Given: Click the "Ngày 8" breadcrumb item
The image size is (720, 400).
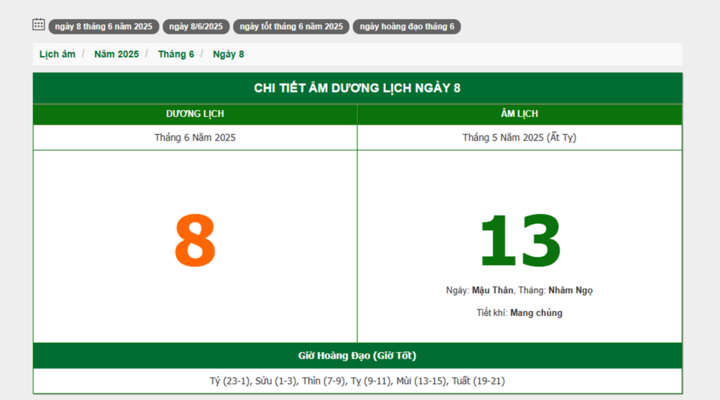Looking at the screenshot, I should coord(228,54).
